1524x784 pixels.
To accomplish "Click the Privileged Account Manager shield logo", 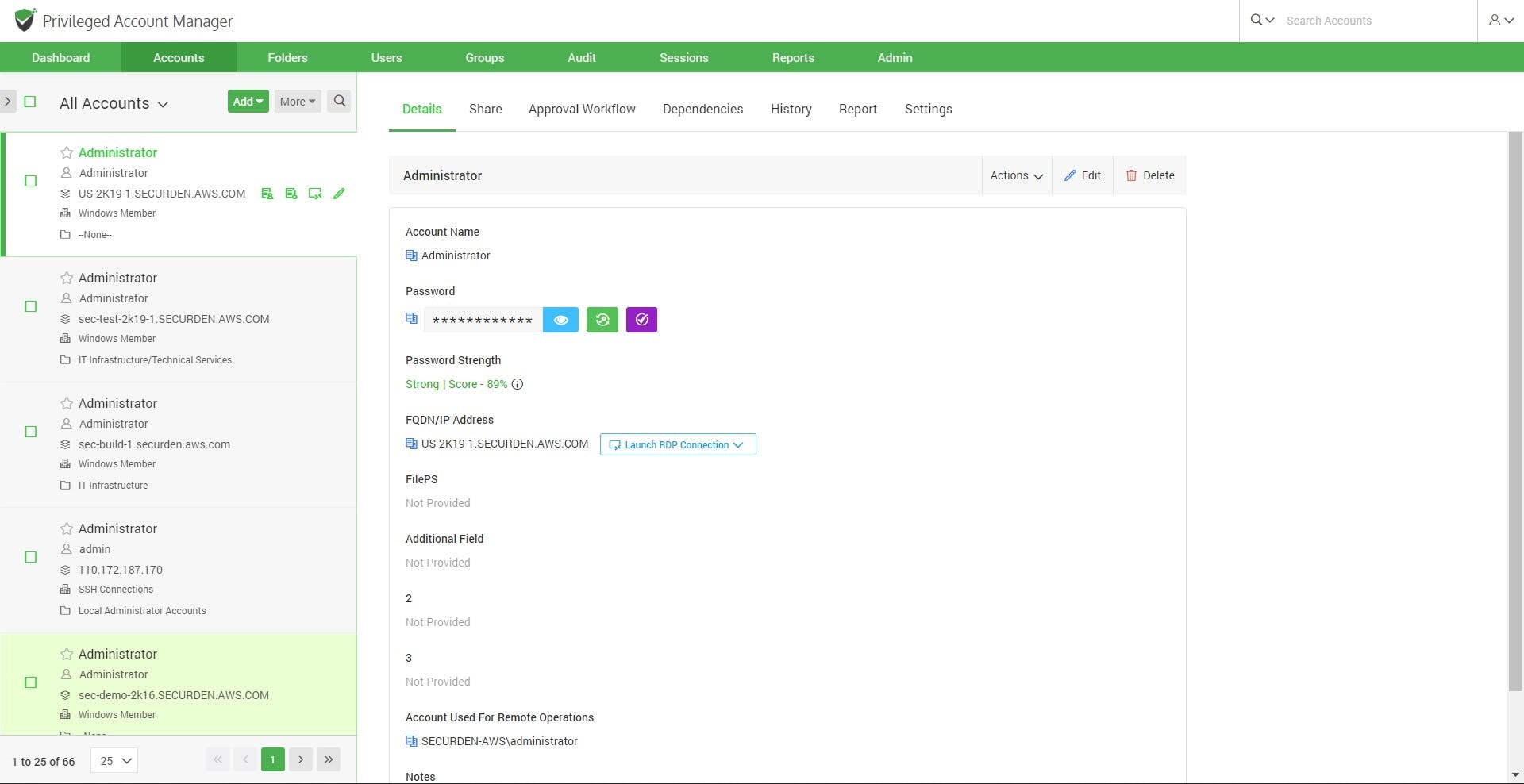I will click(25, 19).
